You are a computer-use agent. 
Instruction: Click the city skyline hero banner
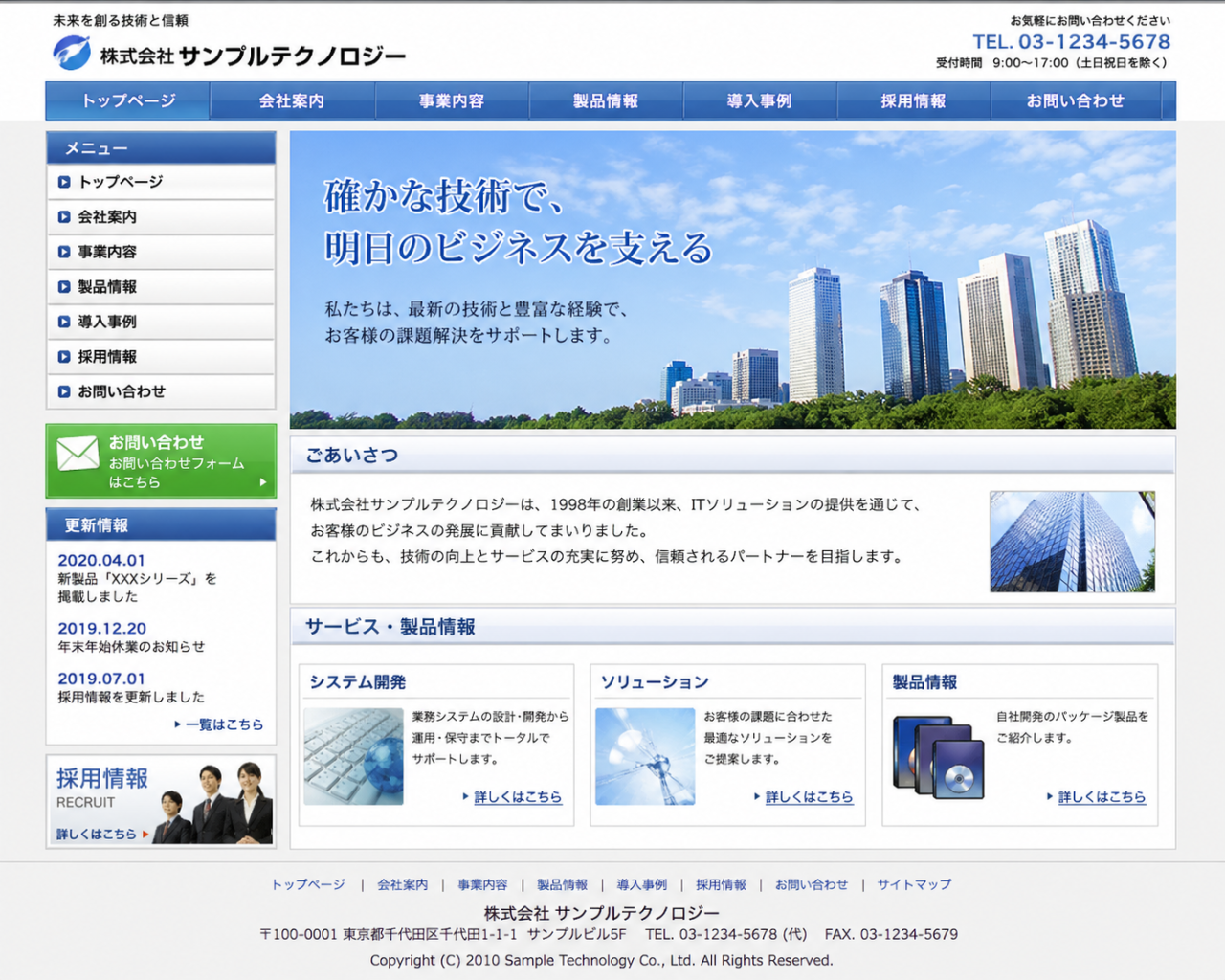click(732, 278)
